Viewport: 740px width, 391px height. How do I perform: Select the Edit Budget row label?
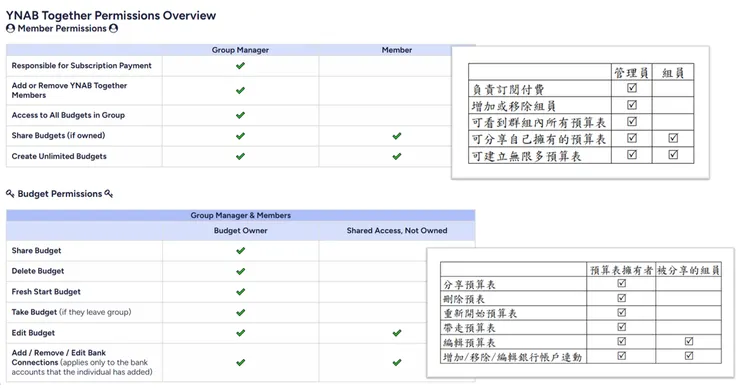point(33,333)
